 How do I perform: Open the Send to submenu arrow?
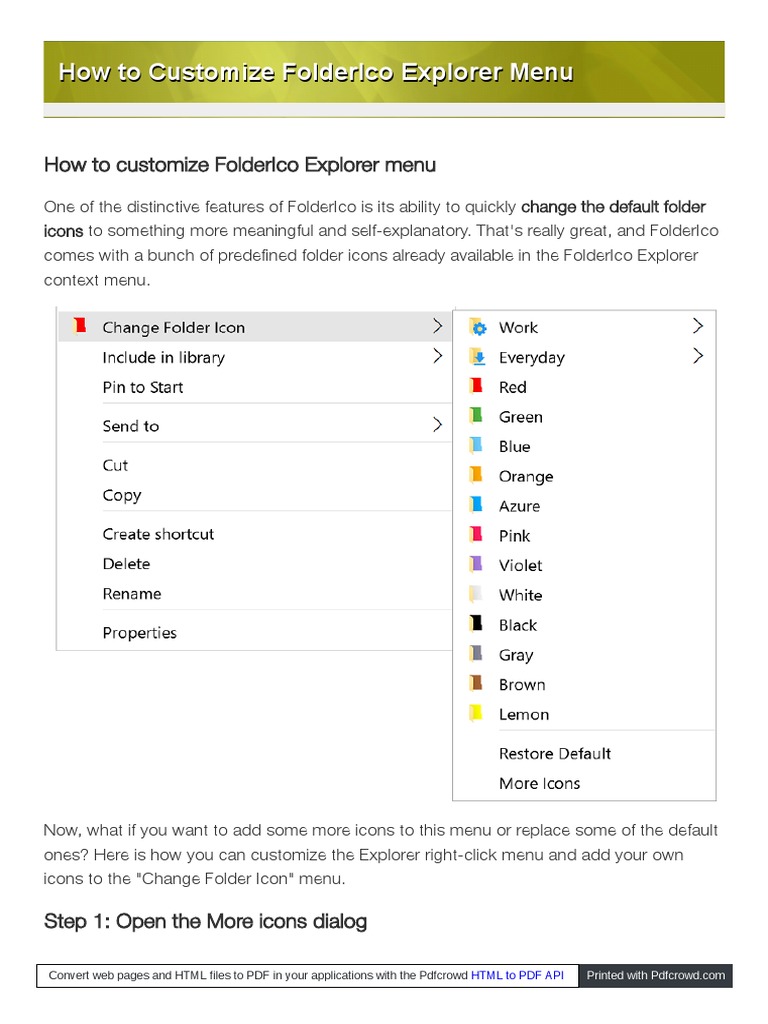437,425
